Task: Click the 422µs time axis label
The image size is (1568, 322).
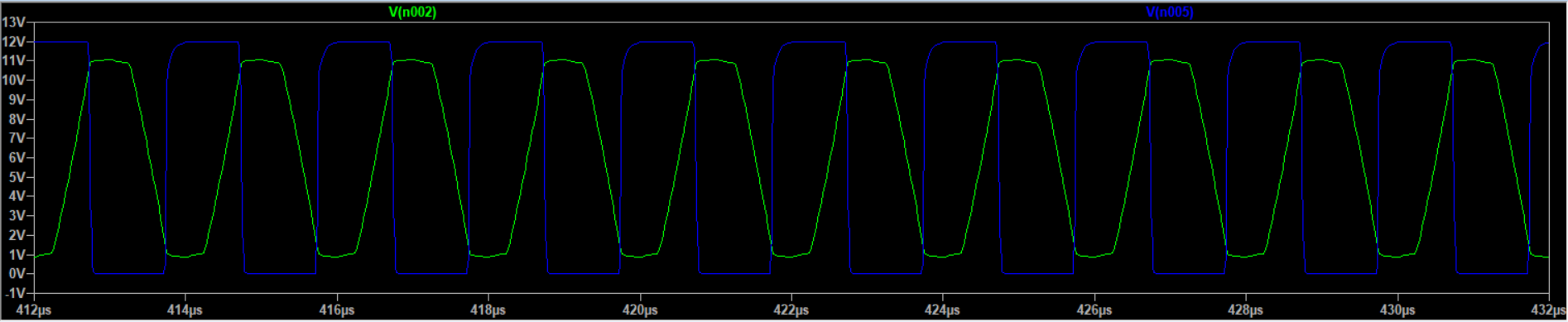Action: click(791, 310)
